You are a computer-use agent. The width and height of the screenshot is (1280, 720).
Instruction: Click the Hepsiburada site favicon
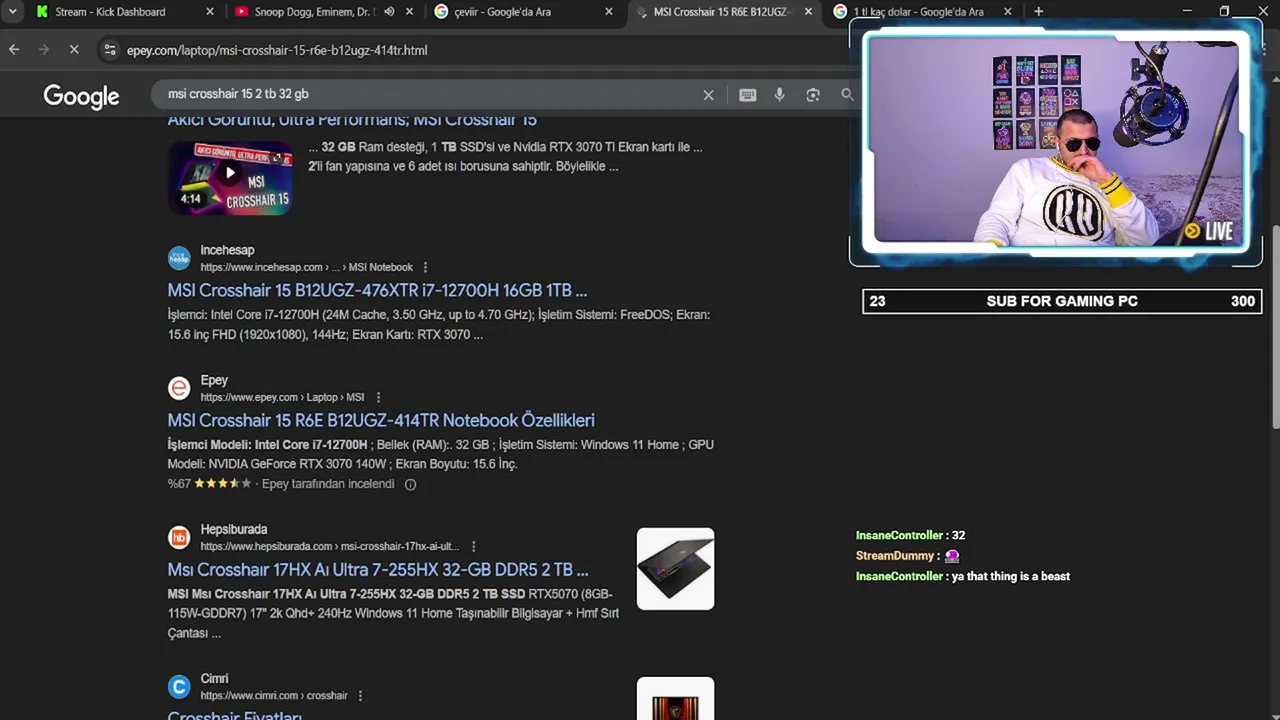click(x=179, y=537)
